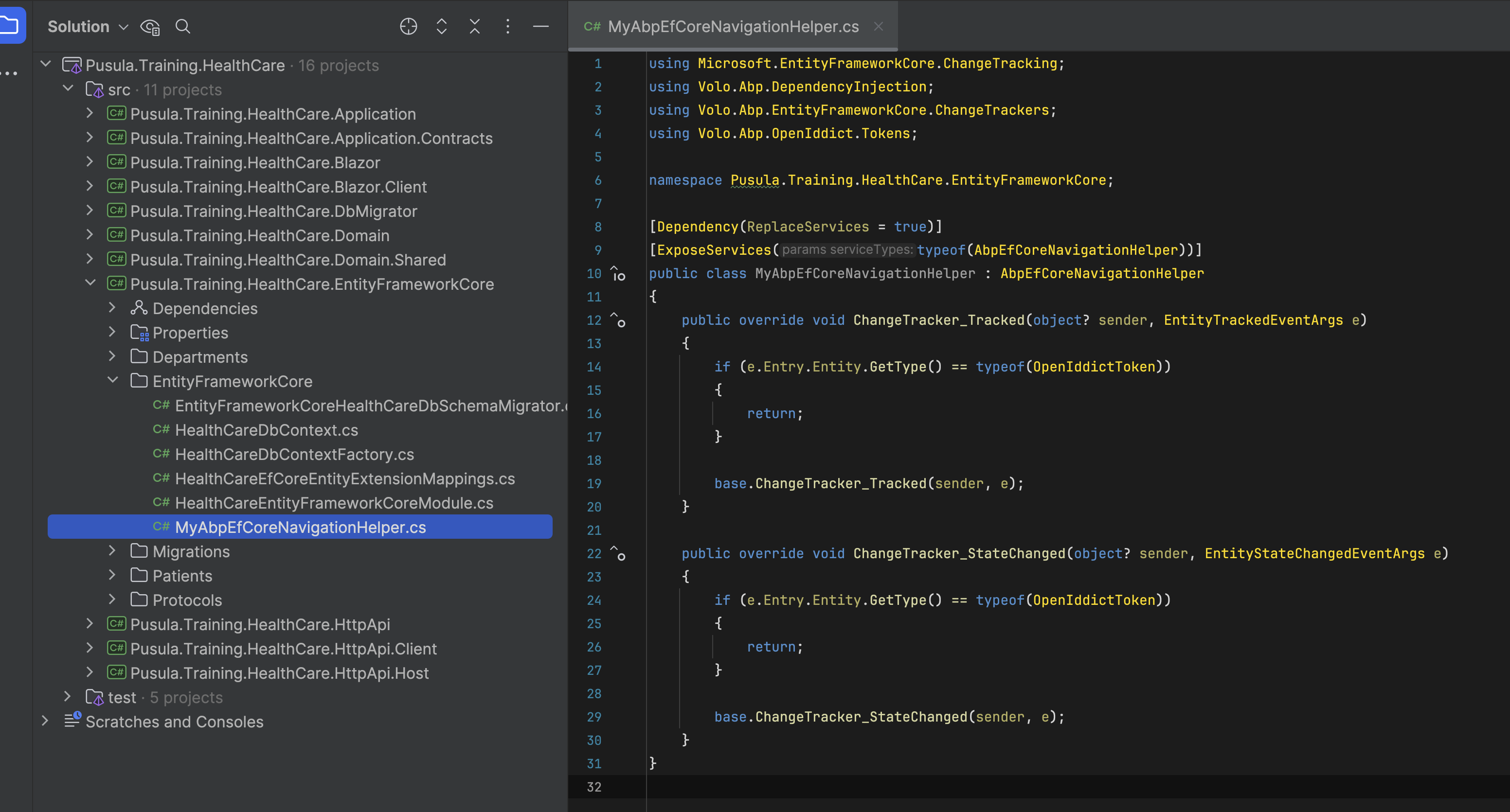Collapse all tree nodes in the Solution panel
Screen dimensions: 1510x812
coord(474,26)
